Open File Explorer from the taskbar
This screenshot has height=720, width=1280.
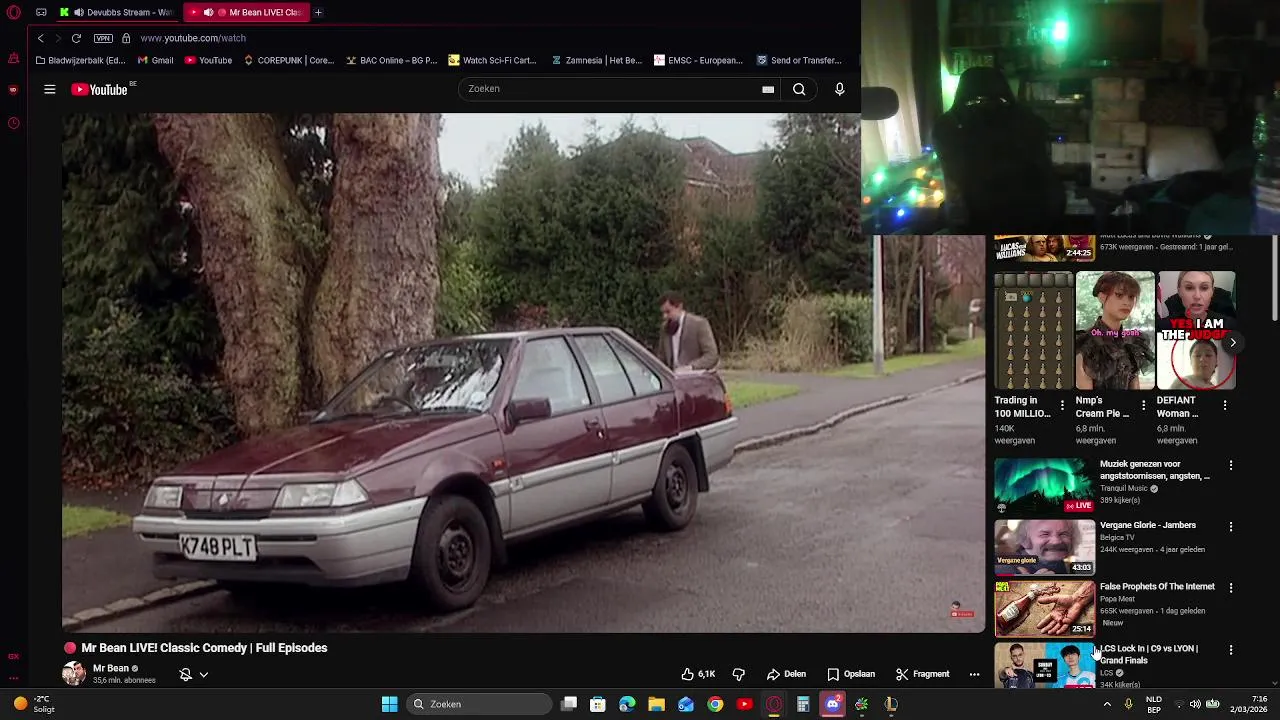click(x=656, y=704)
